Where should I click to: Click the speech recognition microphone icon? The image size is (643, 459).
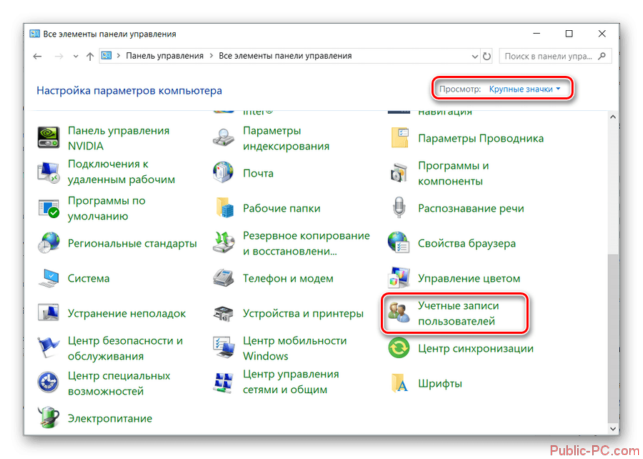(399, 207)
